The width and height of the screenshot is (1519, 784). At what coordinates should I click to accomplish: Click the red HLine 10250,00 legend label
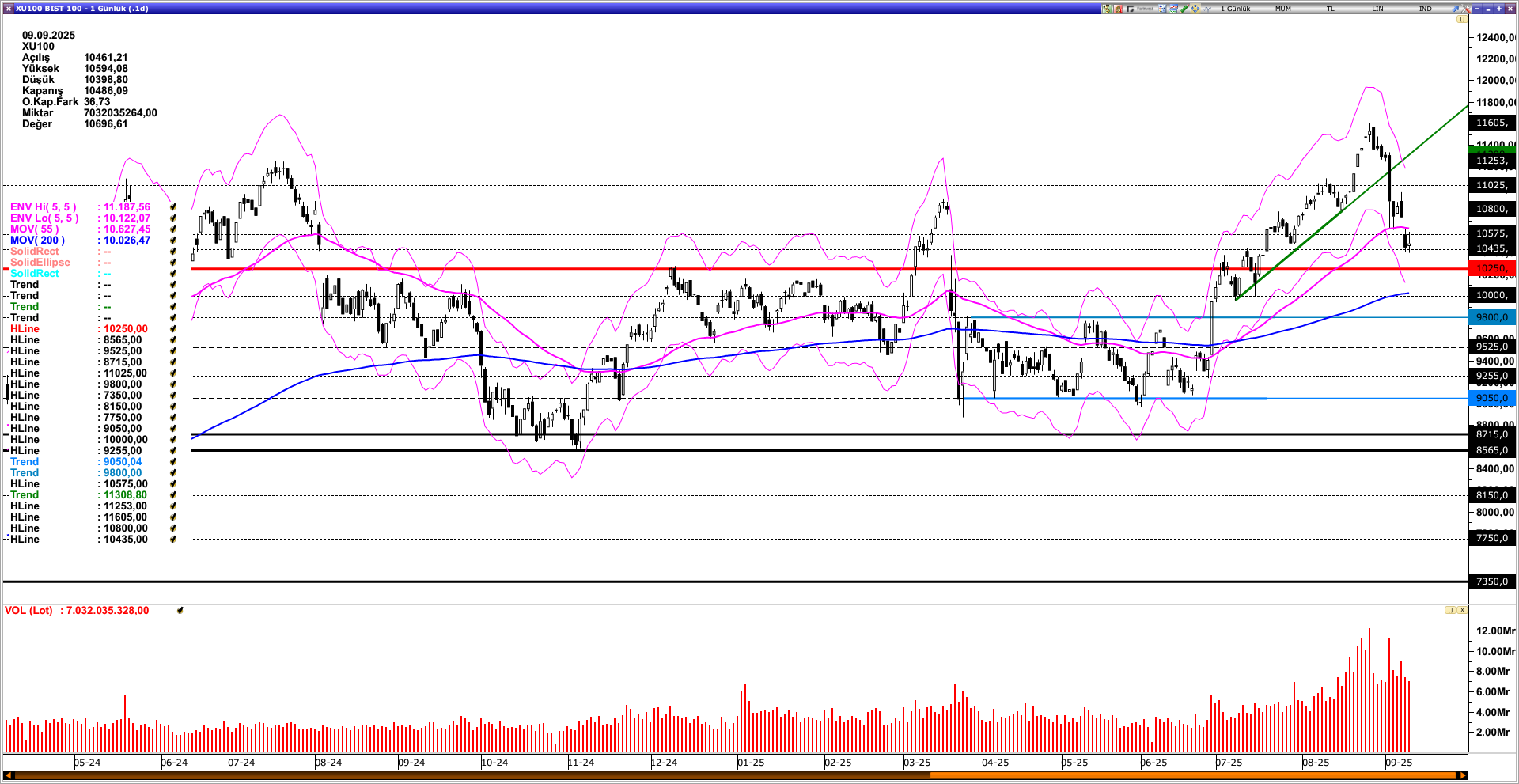(x=25, y=329)
